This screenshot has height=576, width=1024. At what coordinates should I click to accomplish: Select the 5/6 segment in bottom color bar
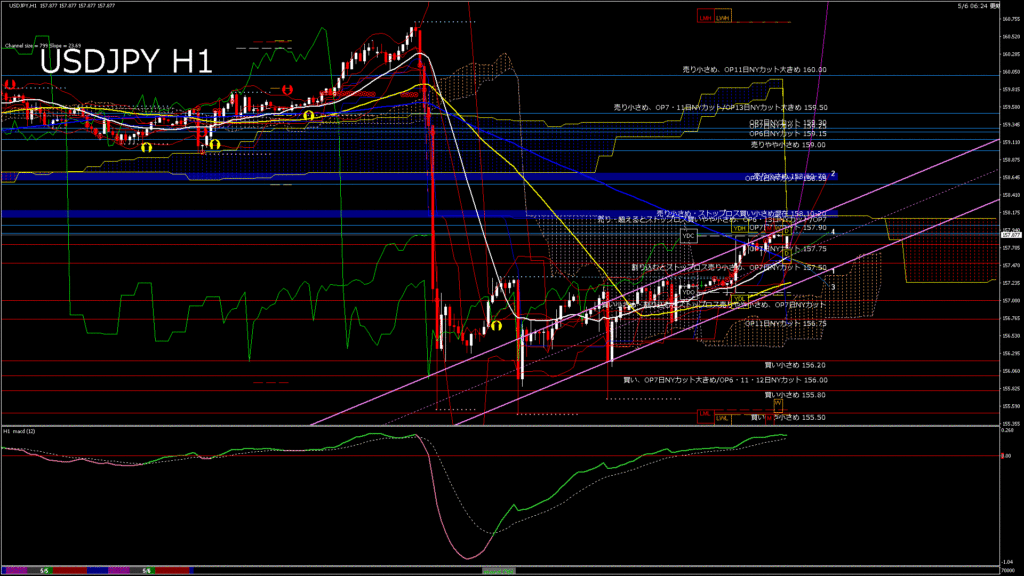click(x=44, y=571)
